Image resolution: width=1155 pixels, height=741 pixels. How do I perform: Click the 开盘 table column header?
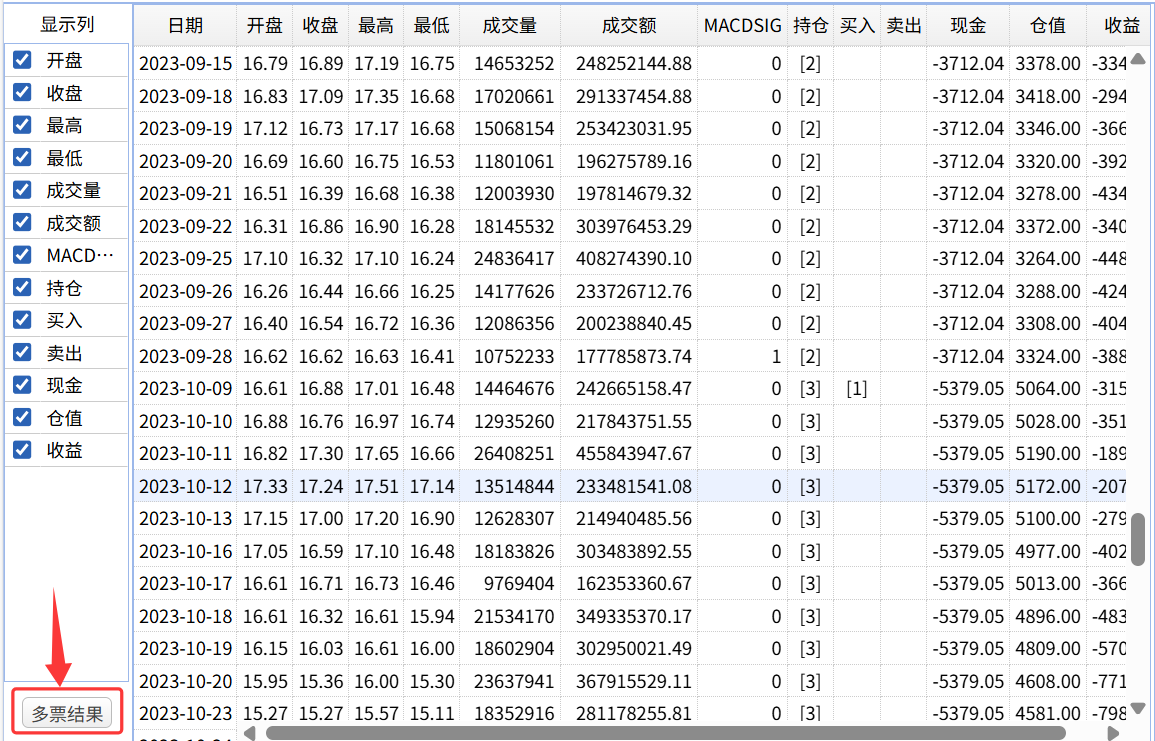[264, 26]
